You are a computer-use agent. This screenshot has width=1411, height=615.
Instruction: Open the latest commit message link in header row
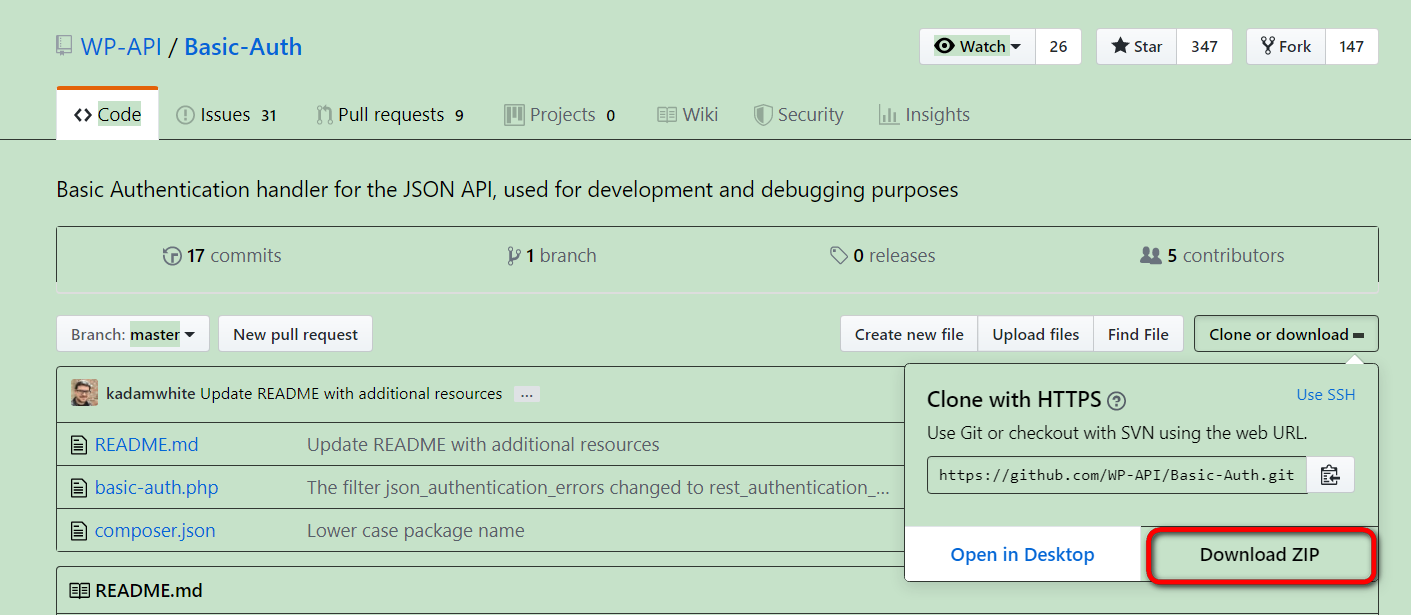[x=351, y=394]
